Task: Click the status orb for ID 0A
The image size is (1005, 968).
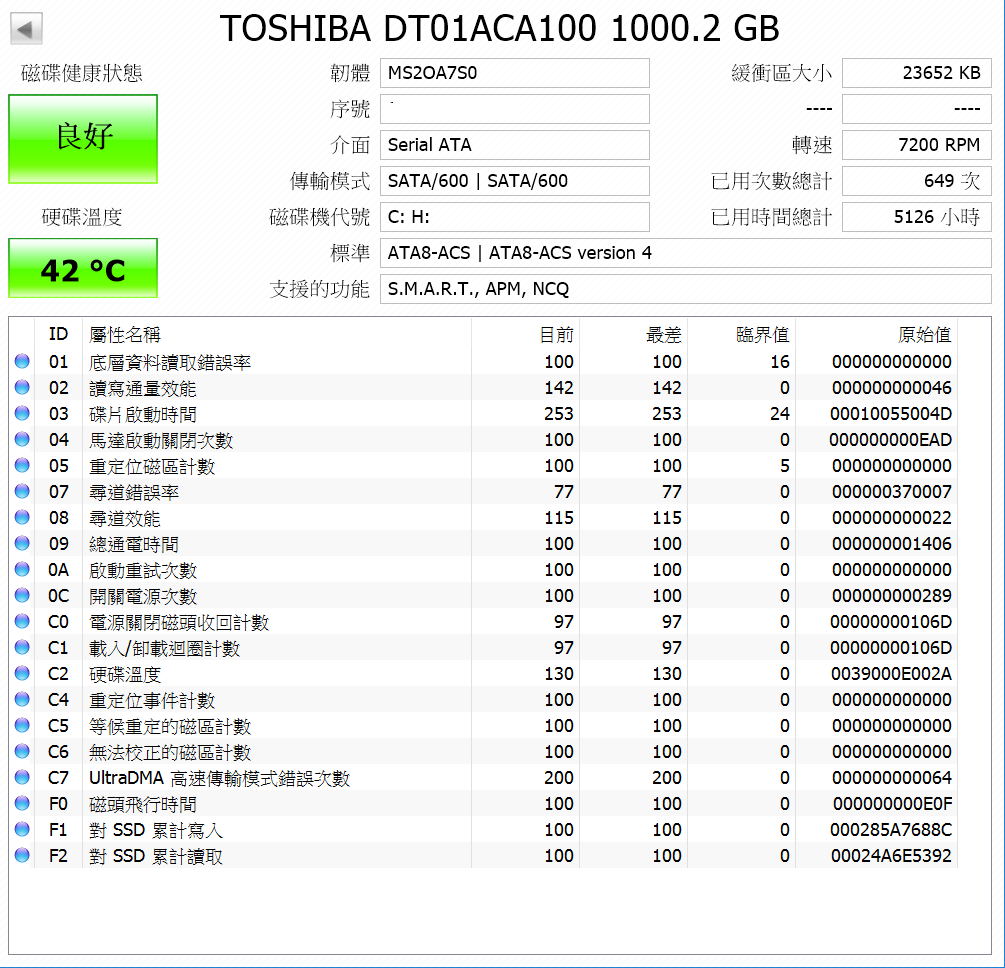Action: (x=22, y=569)
